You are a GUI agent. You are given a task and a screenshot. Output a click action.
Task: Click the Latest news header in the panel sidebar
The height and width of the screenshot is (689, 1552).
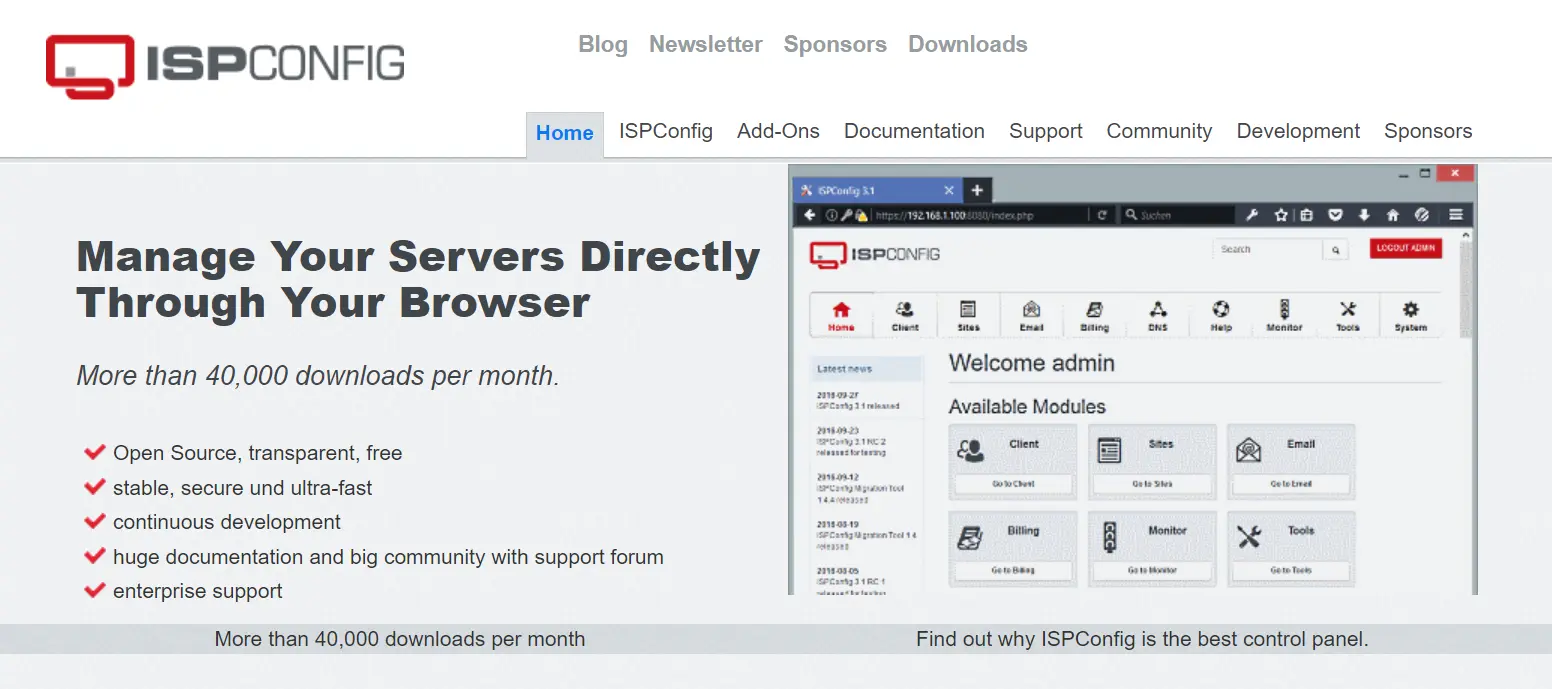click(866, 369)
